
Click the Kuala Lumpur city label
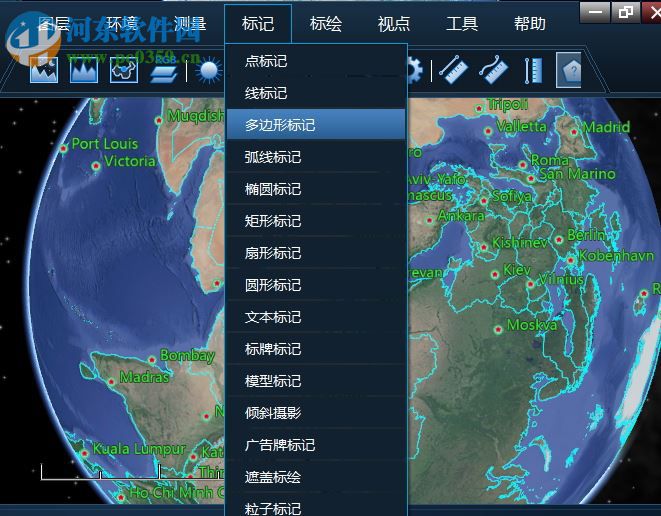pos(139,449)
